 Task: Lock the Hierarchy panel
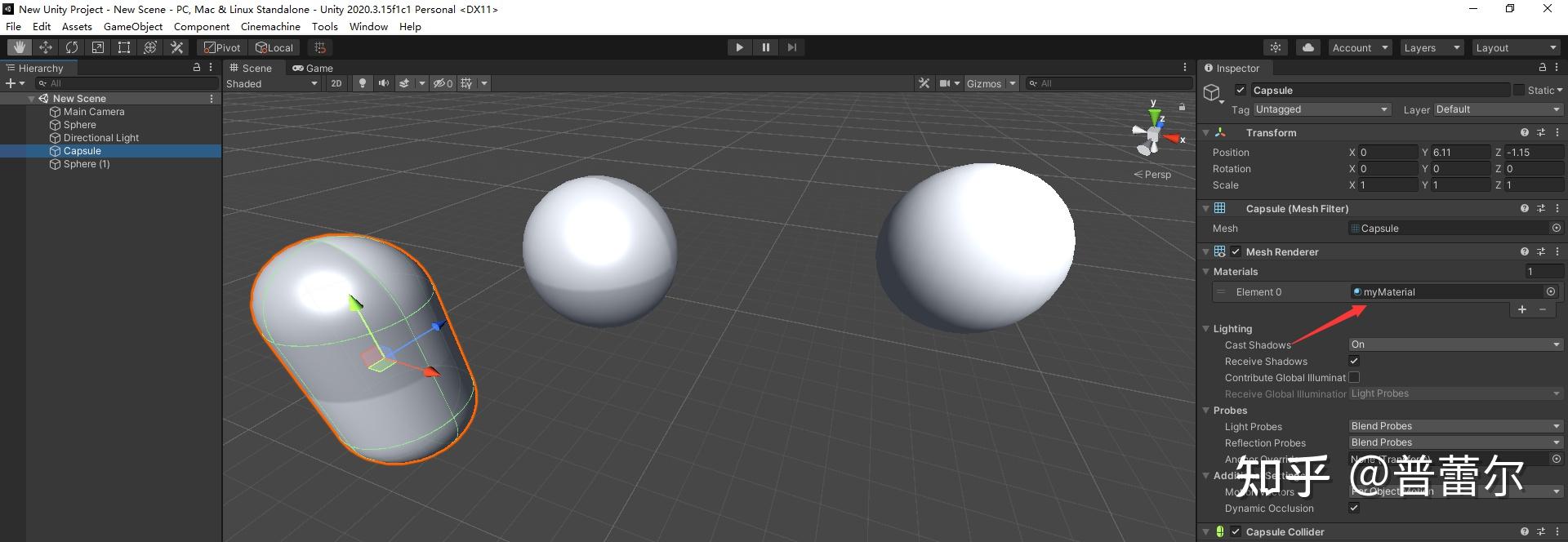point(196,68)
